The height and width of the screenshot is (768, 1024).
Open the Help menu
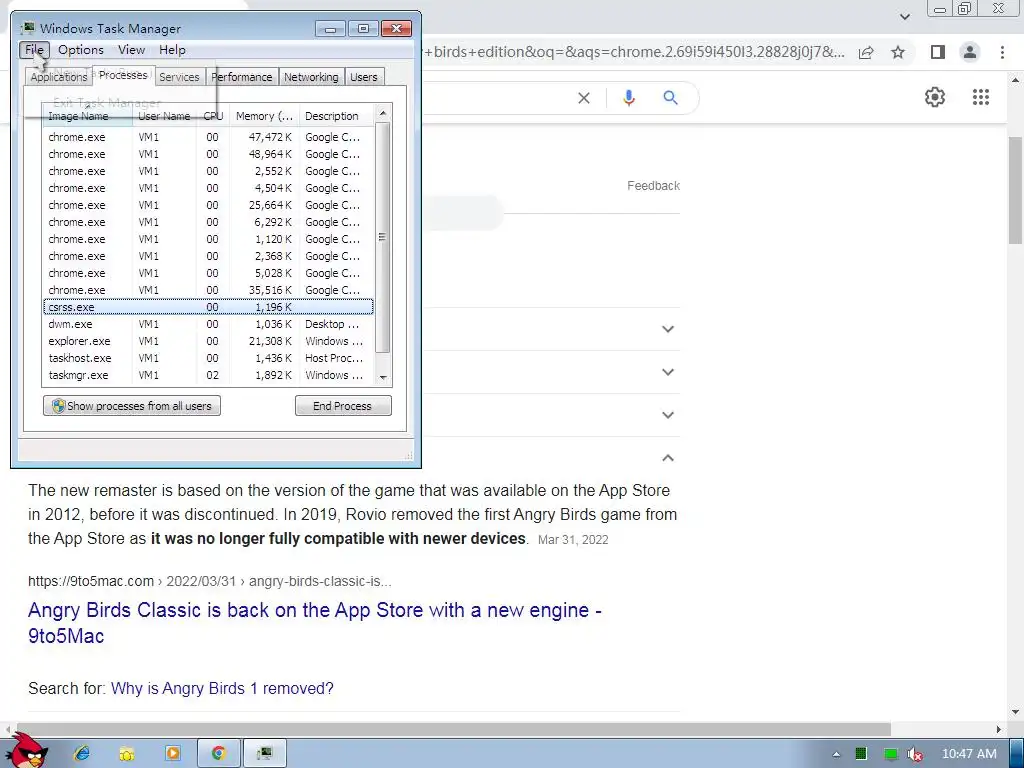coord(172,50)
